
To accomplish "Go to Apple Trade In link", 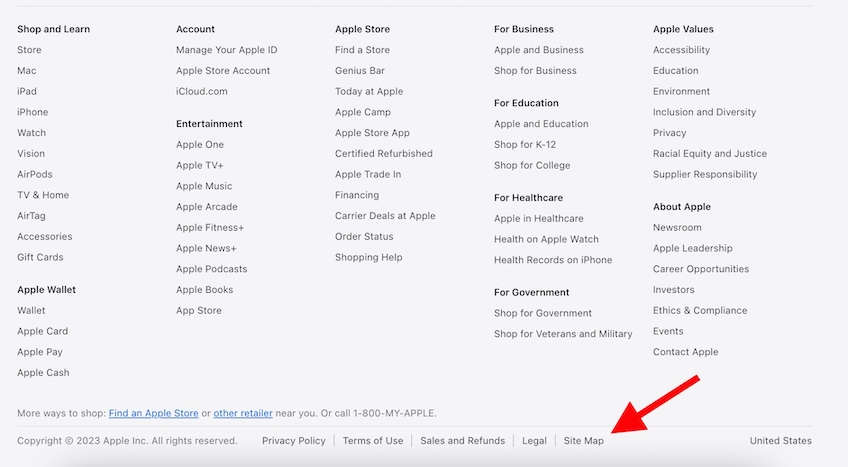I will [x=368, y=174].
